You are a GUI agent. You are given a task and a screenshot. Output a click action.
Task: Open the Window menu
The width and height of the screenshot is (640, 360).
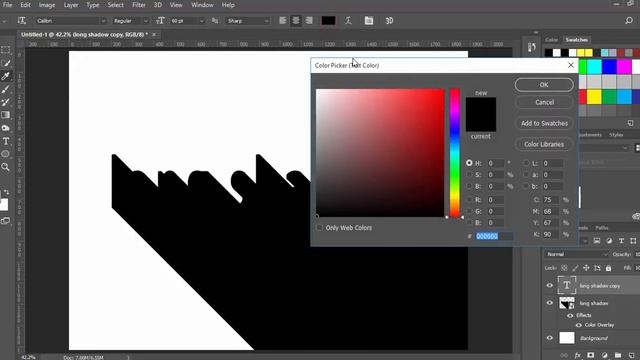(x=202, y=5)
